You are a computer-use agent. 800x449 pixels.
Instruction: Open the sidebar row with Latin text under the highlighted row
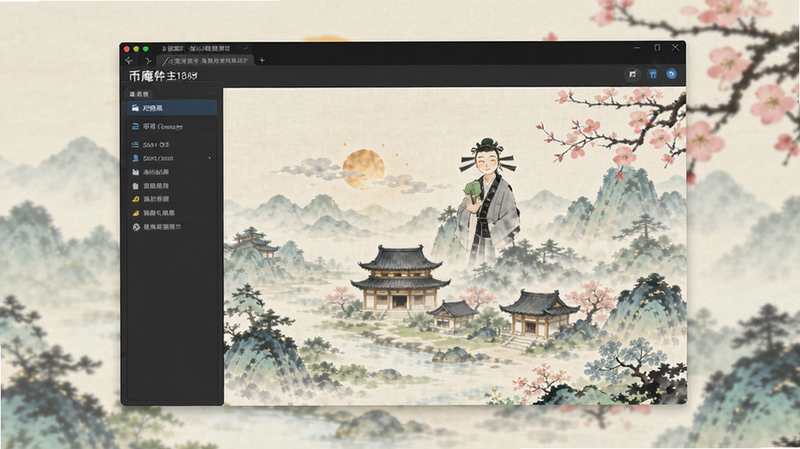coord(171,127)
